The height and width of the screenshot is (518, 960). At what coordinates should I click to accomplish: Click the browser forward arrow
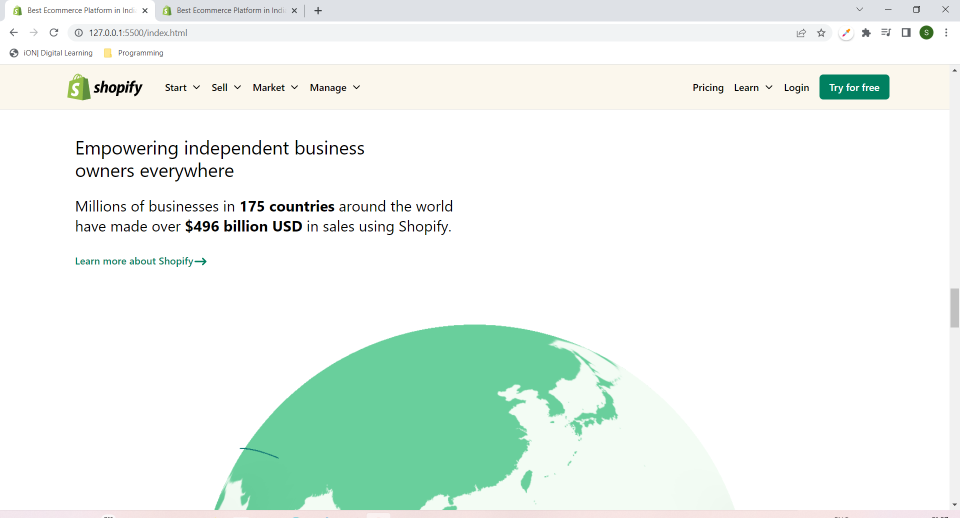coord(34,32)
